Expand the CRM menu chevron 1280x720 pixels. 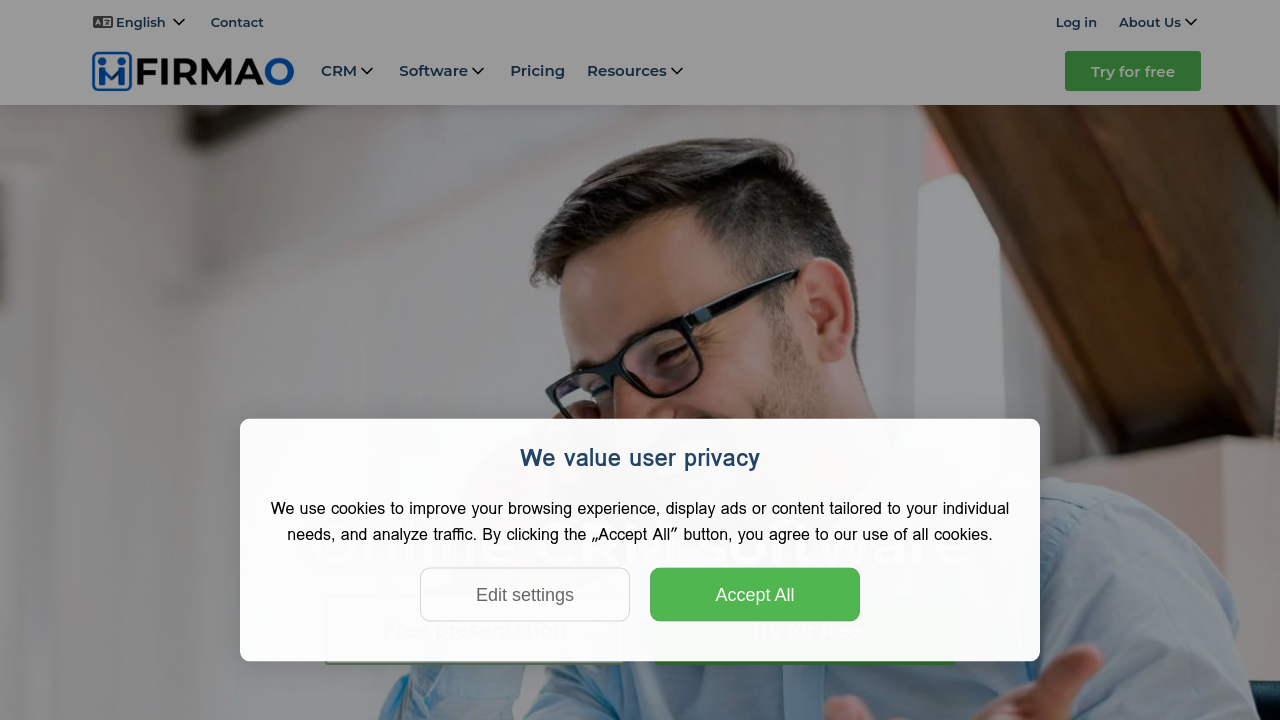[x=367, y=71]
